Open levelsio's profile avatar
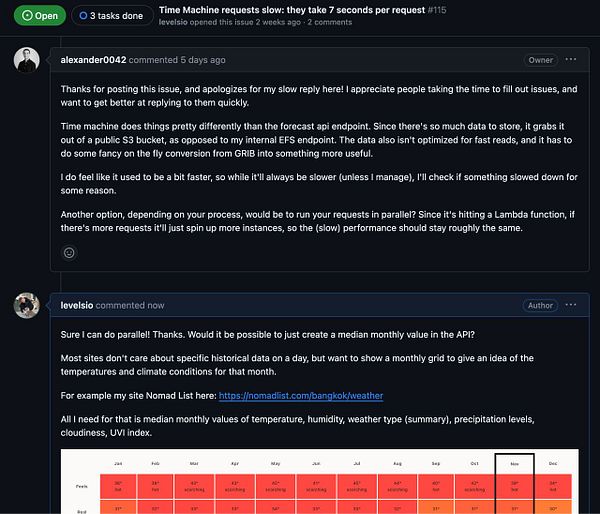 click(27, 305)
